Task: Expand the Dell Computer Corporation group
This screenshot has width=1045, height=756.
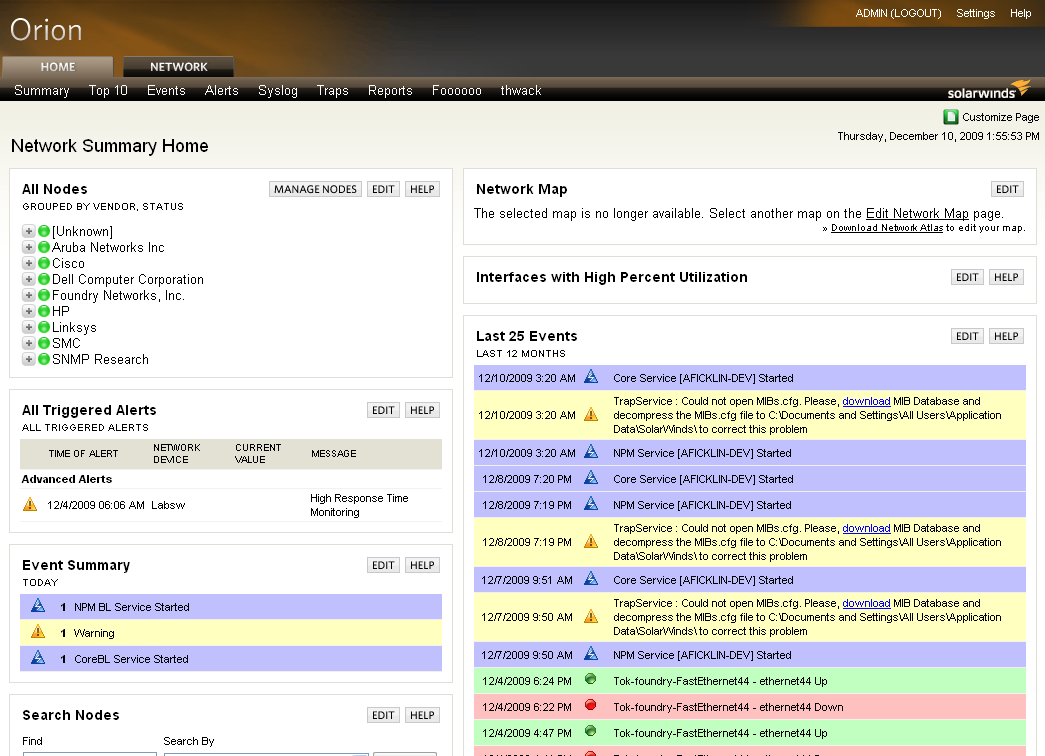Action: coord(29,280)
